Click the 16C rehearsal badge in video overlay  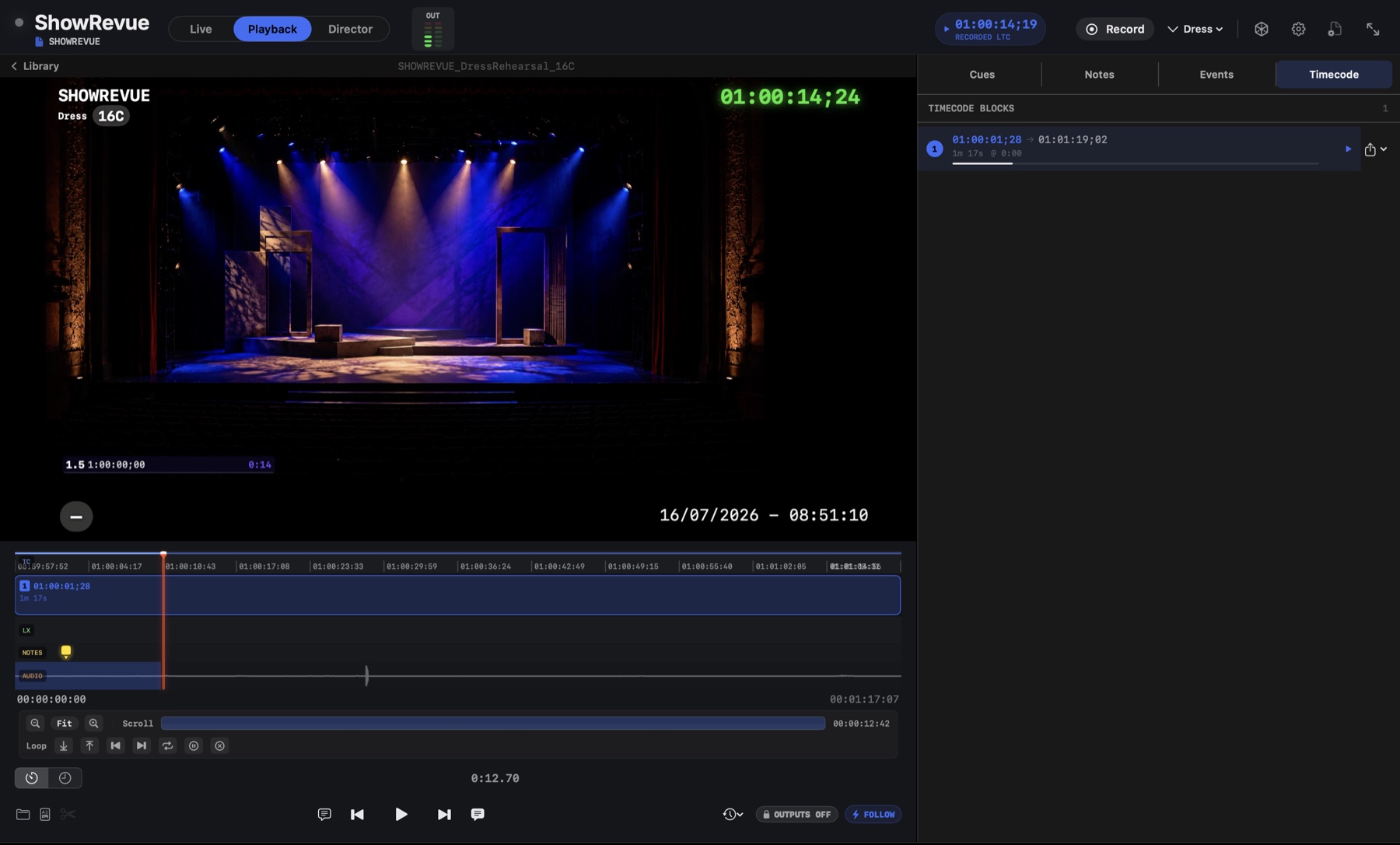(x=110, y=116)
